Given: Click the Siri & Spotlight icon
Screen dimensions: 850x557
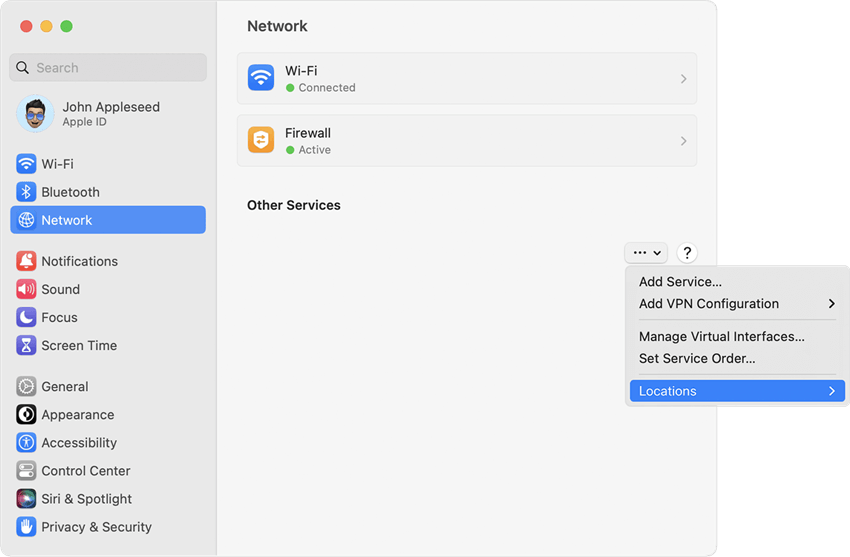Looking at the screenshot, I should (x=26, y=499).
